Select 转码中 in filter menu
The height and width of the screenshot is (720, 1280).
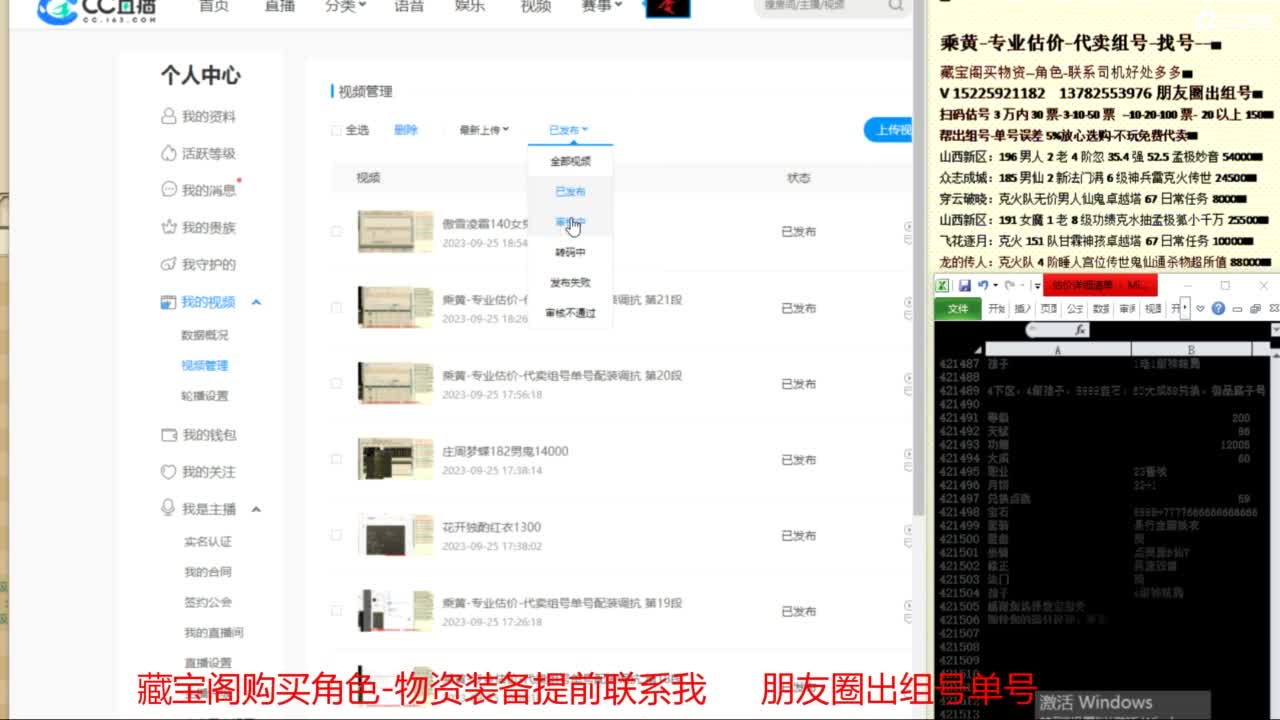(x=570, y=252)
